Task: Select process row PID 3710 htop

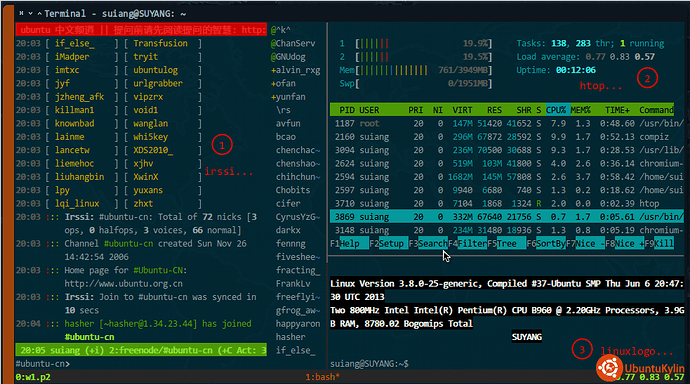Action: pos(506,203)
